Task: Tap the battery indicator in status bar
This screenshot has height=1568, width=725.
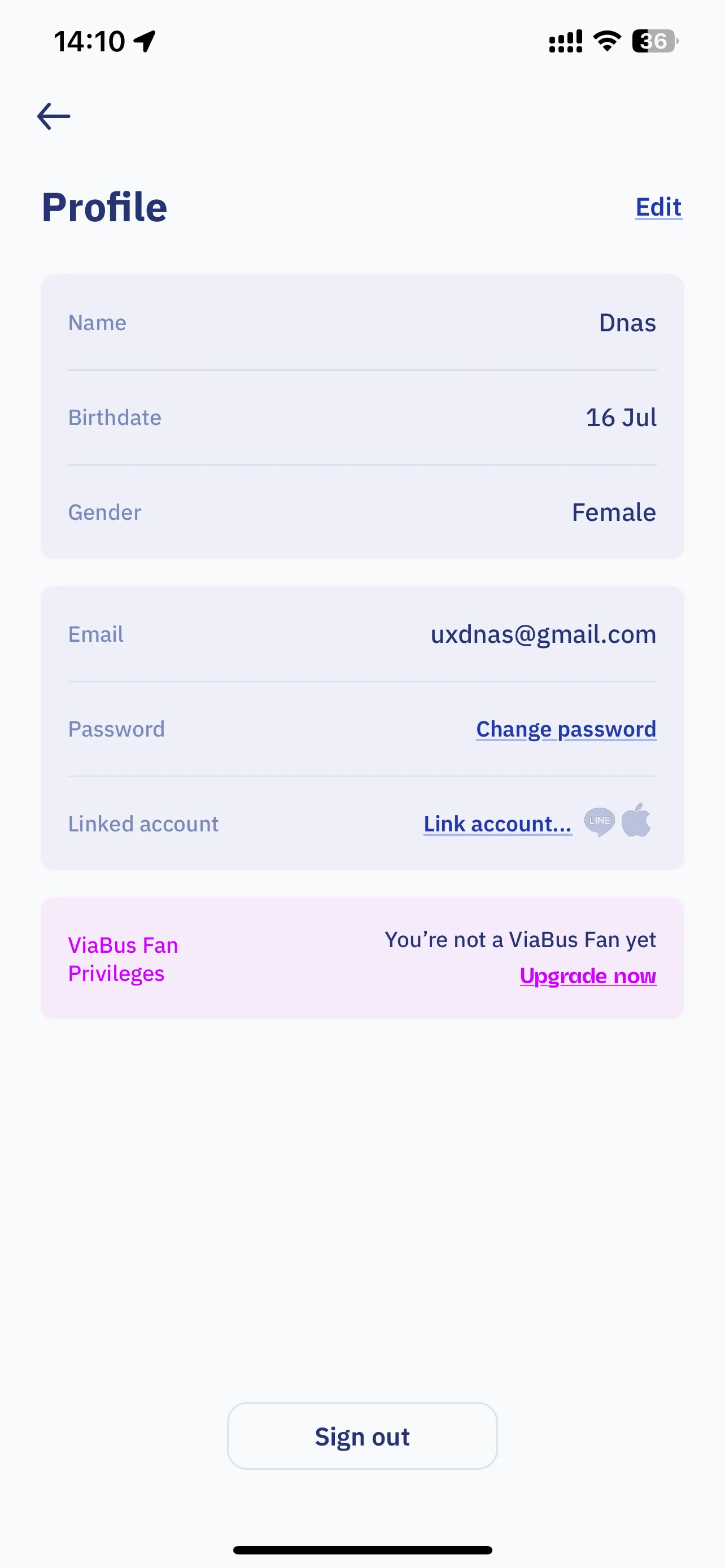Action: pos(655,41)
